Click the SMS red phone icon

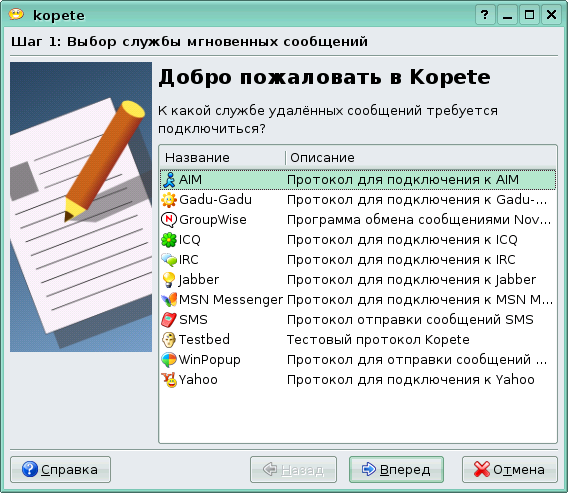169,319
